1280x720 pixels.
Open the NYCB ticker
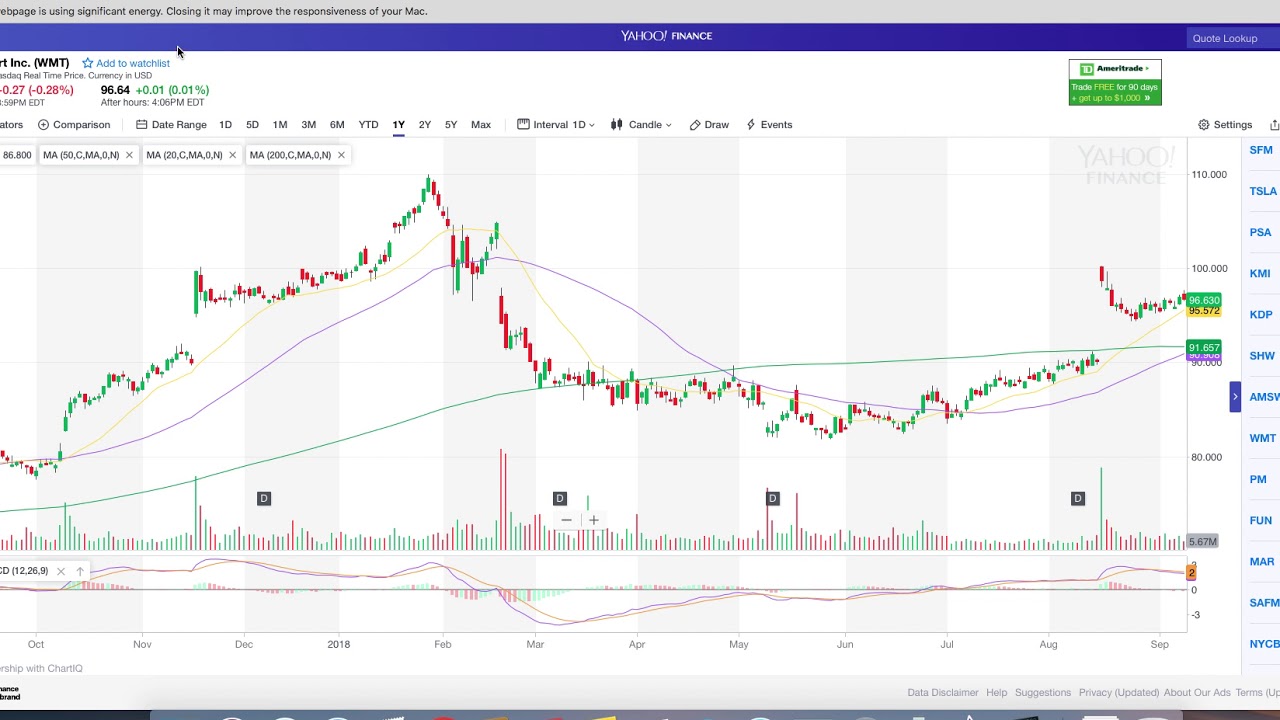point(1264,644)
